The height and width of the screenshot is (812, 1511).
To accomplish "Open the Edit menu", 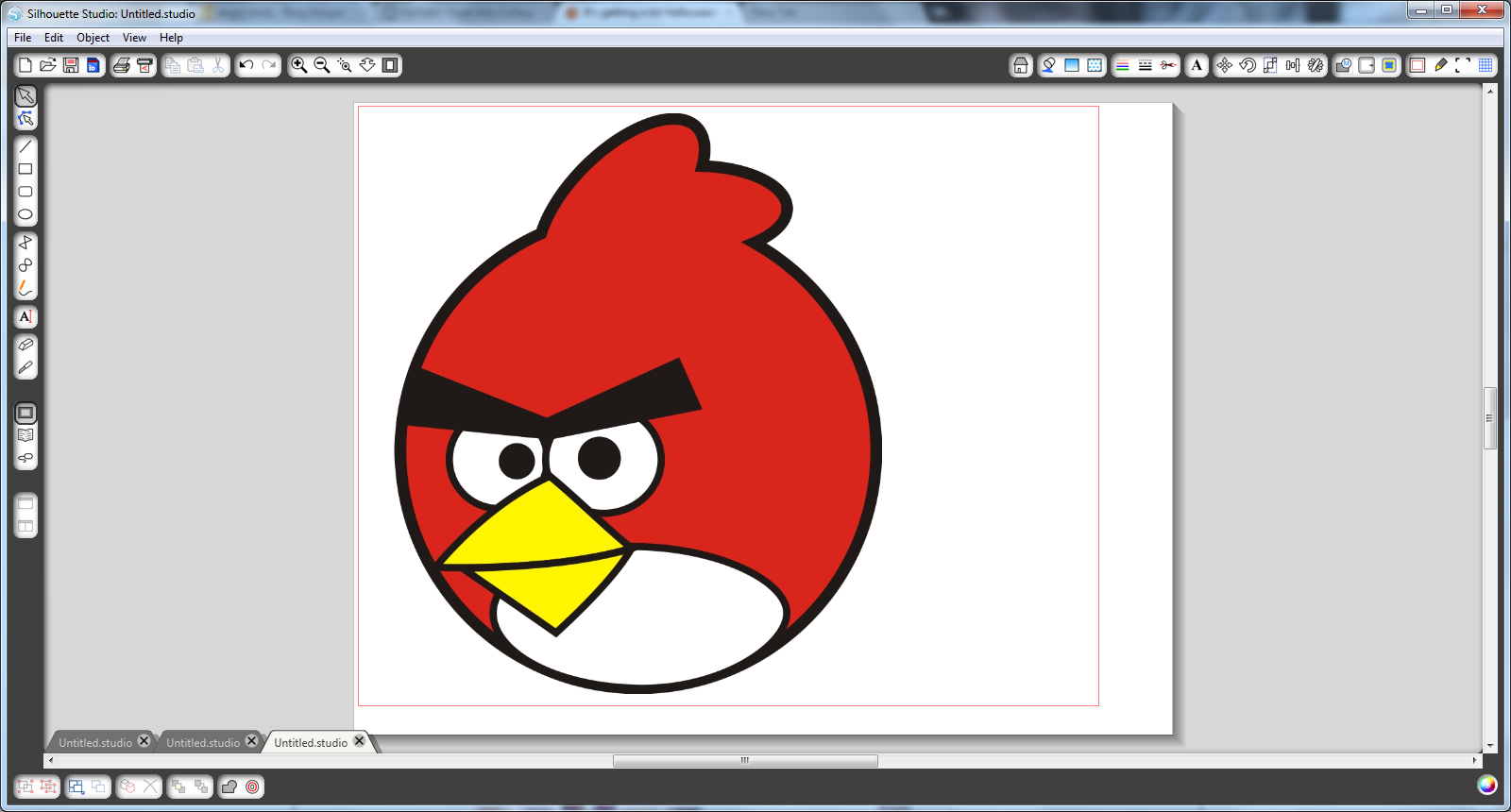I will tap(54, 38).
